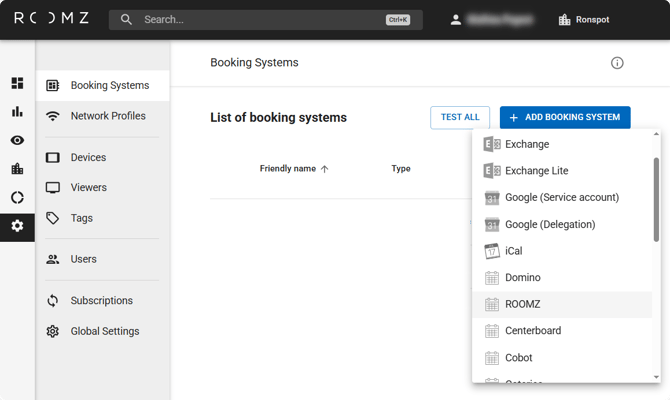Screen dimensions: 670x400
Task: Click the Ronspot organization building icon
Action: pyautogui.click(x=564, y=20)
